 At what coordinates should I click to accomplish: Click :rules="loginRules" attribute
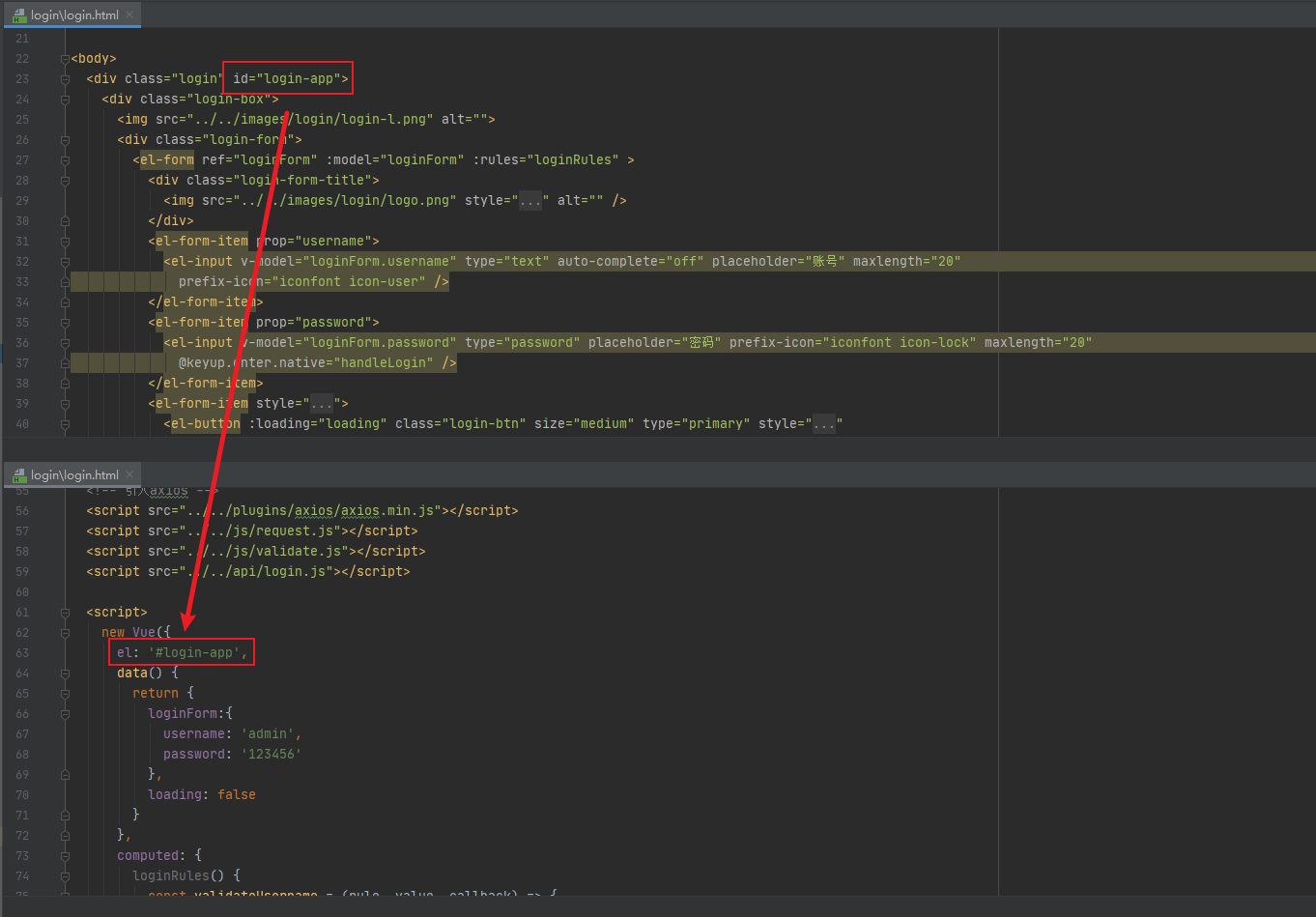(546, 160)
